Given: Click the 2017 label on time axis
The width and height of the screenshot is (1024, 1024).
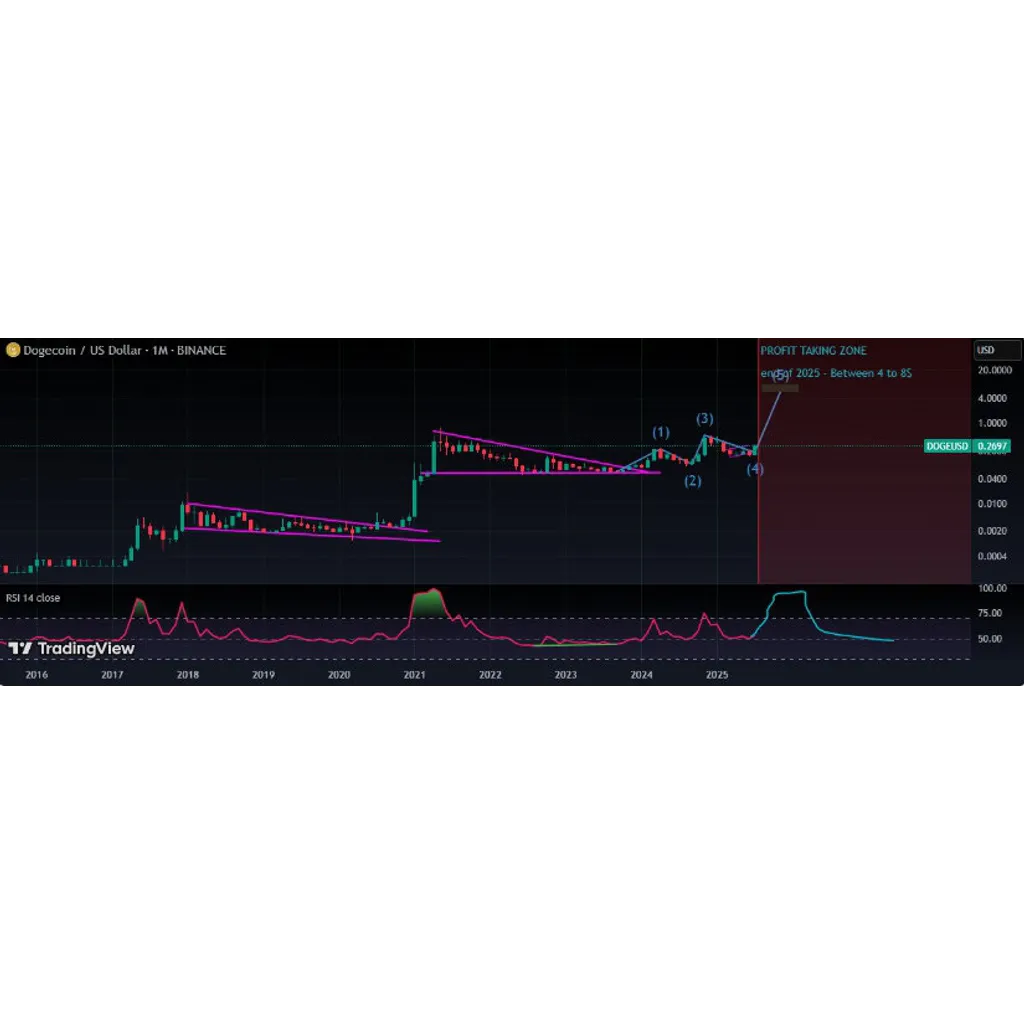Looking at the screenshot, I should pos(112,675).
